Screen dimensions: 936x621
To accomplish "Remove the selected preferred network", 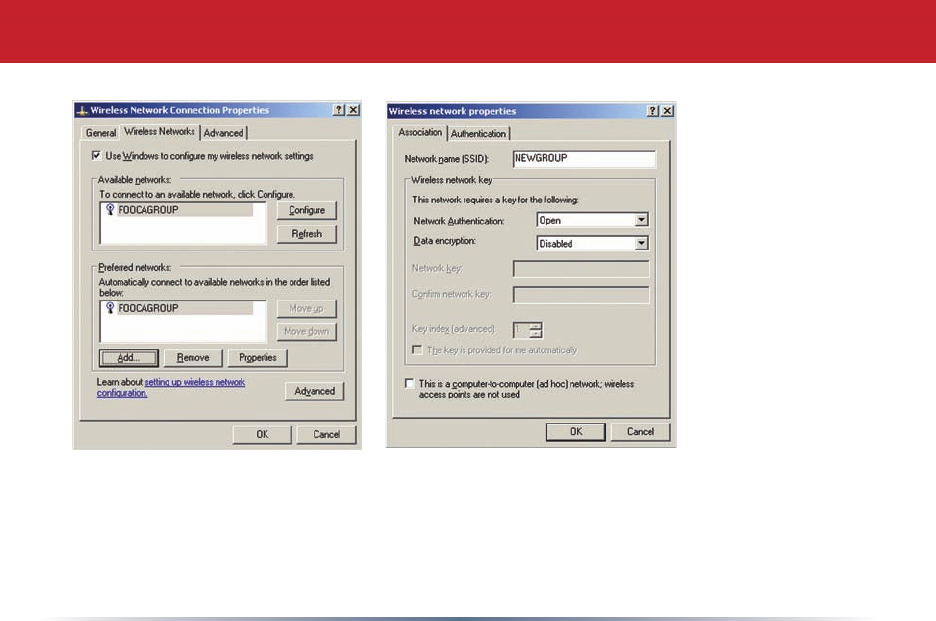I will 193,358.
